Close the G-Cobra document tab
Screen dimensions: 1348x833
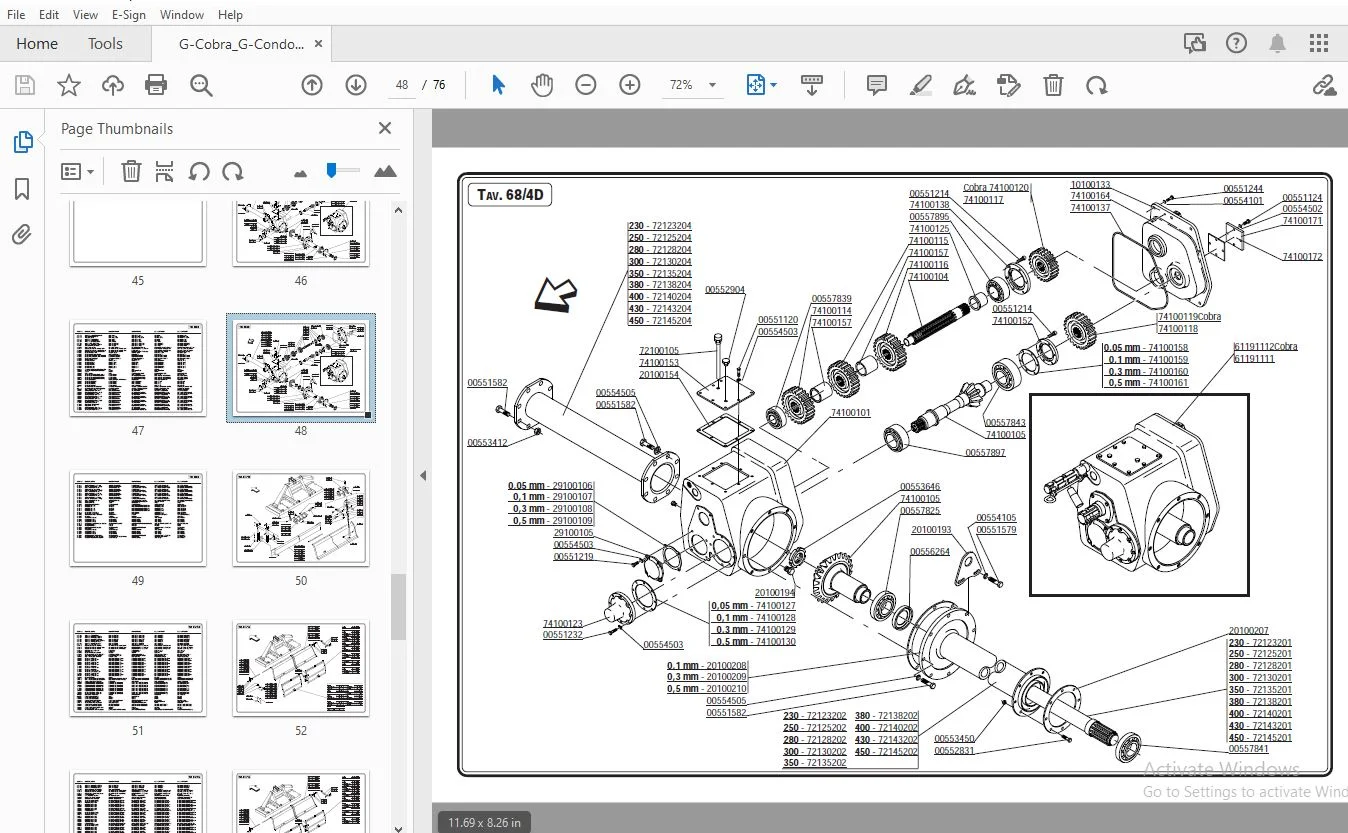pos(318,44)
